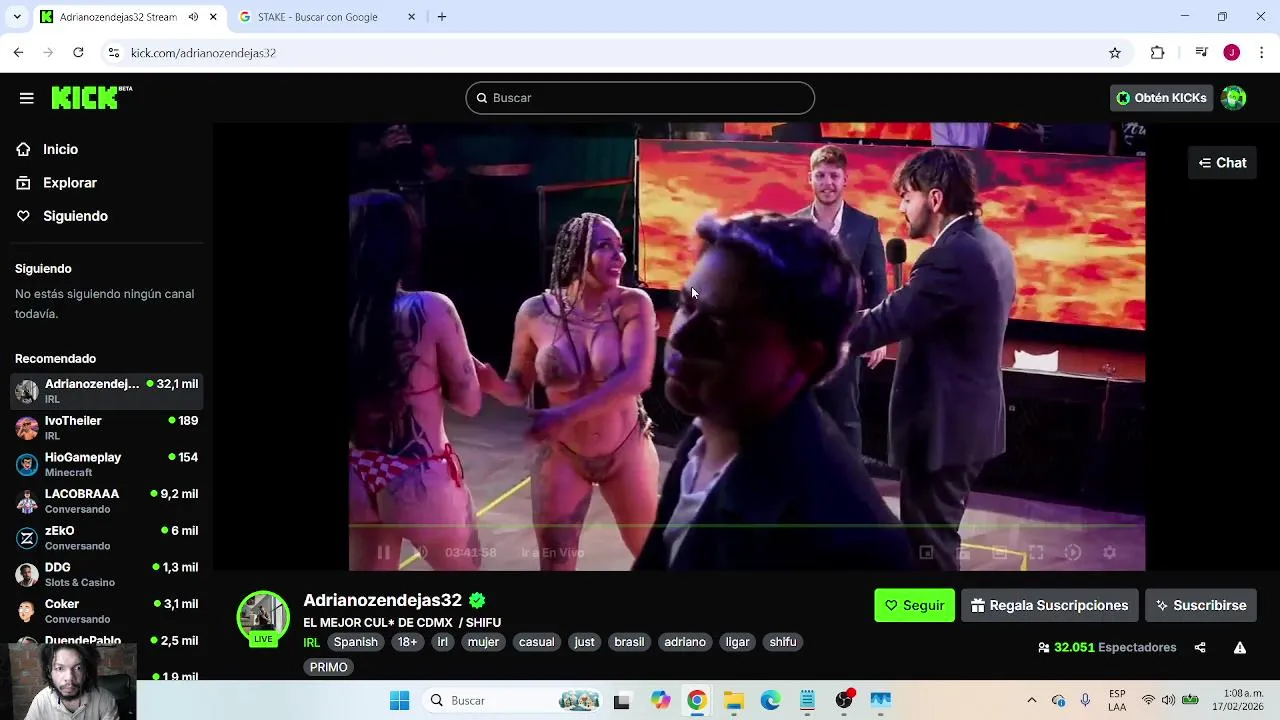Open the Chrome three-dot menu
This screenshot has height=720, width=1280.
point(1262,53)
